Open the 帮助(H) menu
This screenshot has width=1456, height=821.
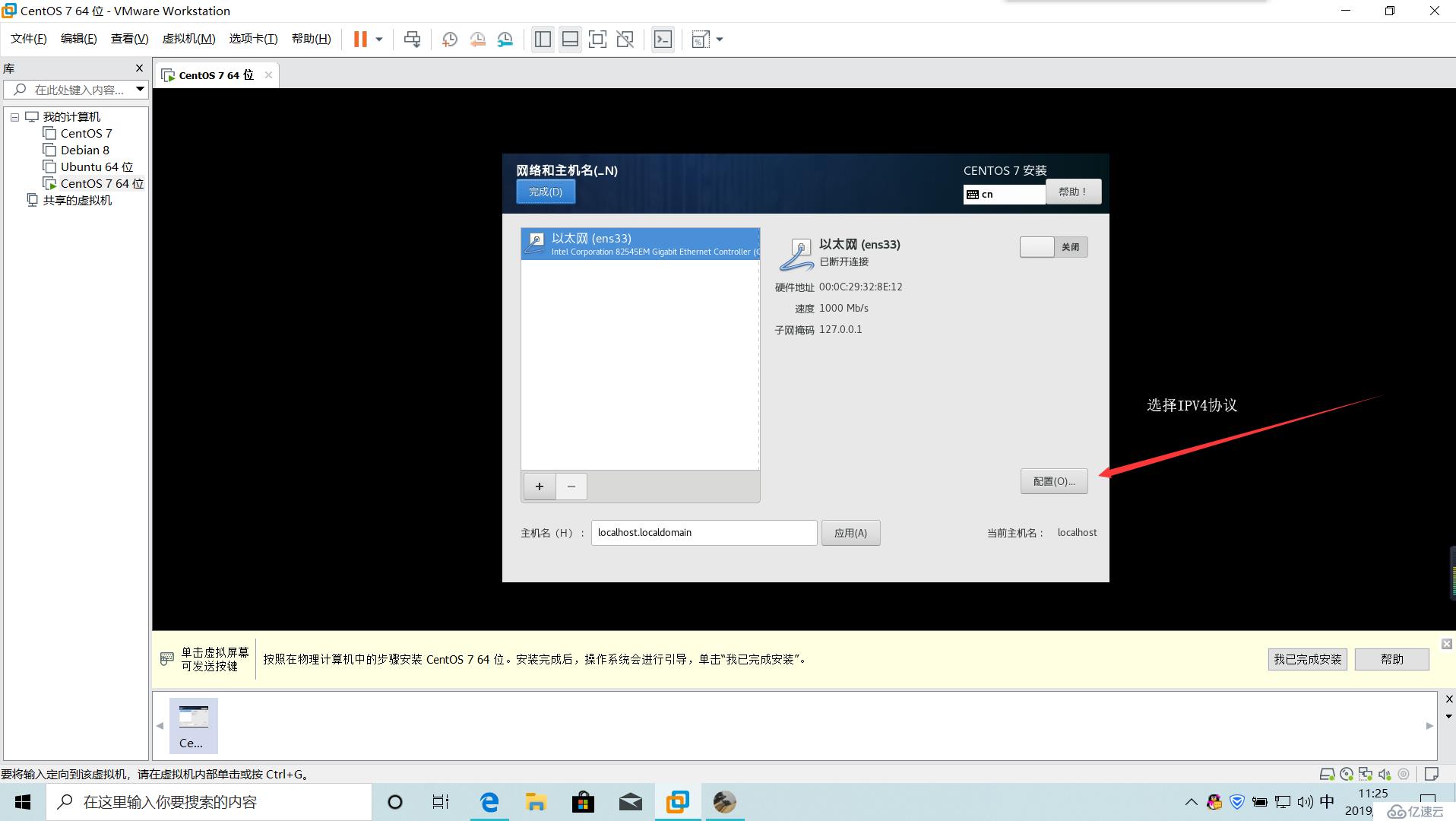[x=311, y=39]
